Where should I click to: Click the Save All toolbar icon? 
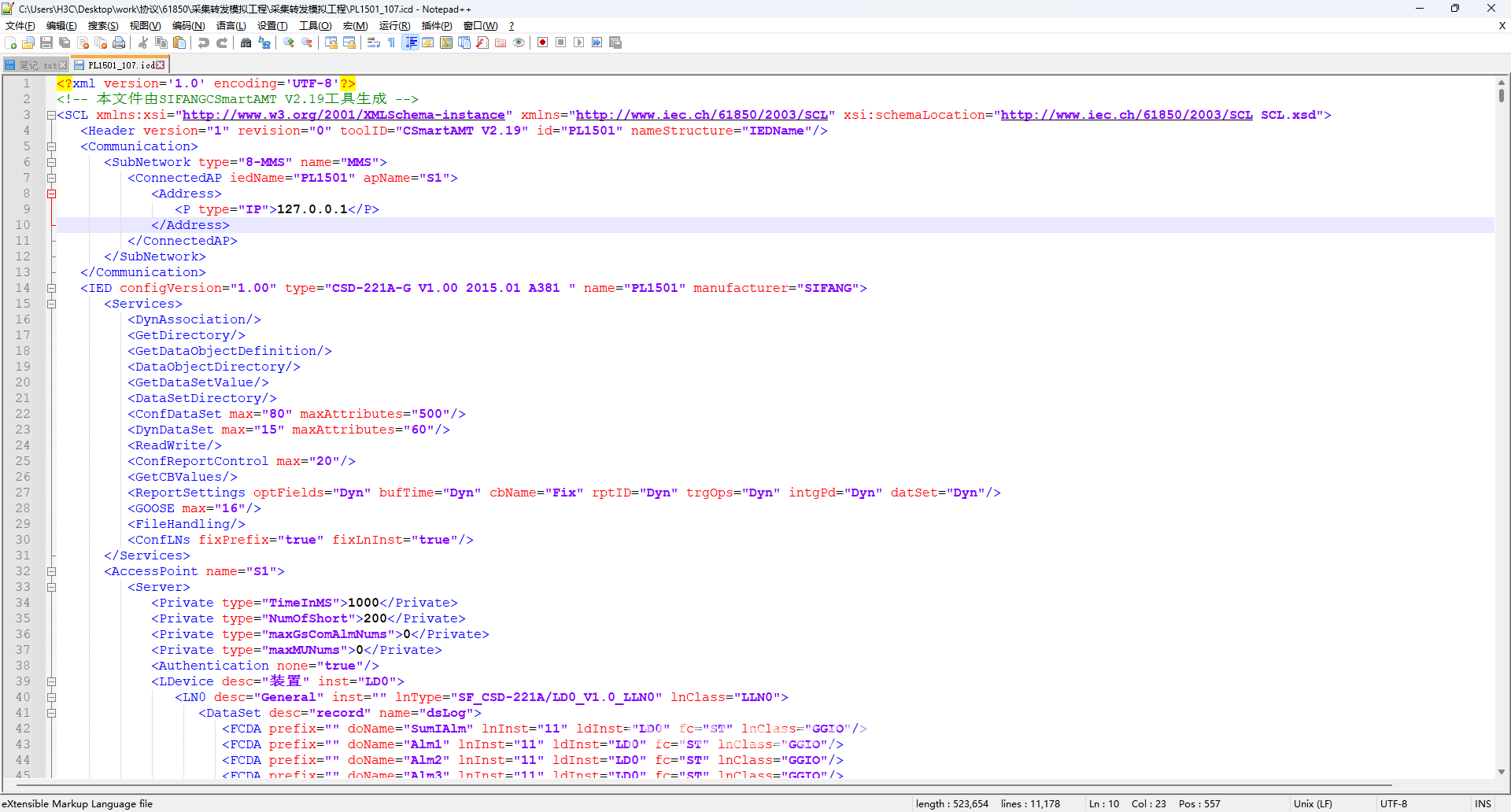point(65,42)
